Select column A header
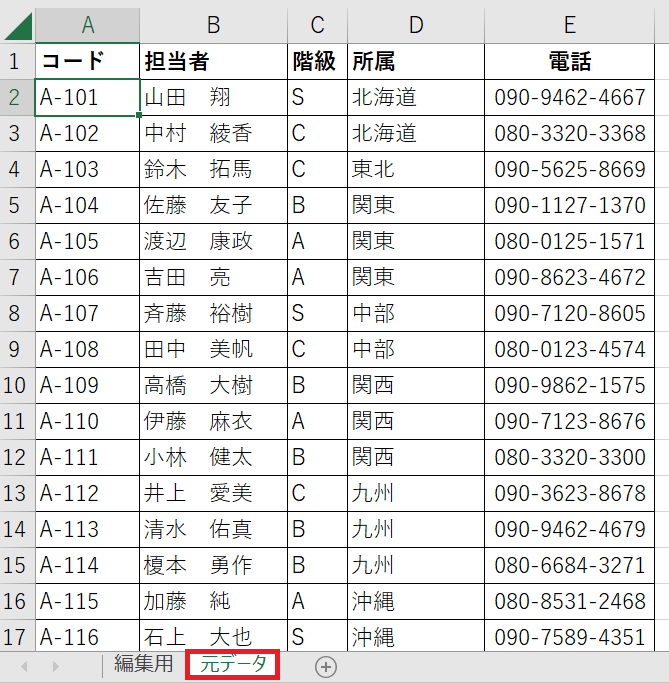Viewport: 669px width, 683px height. 87,24
